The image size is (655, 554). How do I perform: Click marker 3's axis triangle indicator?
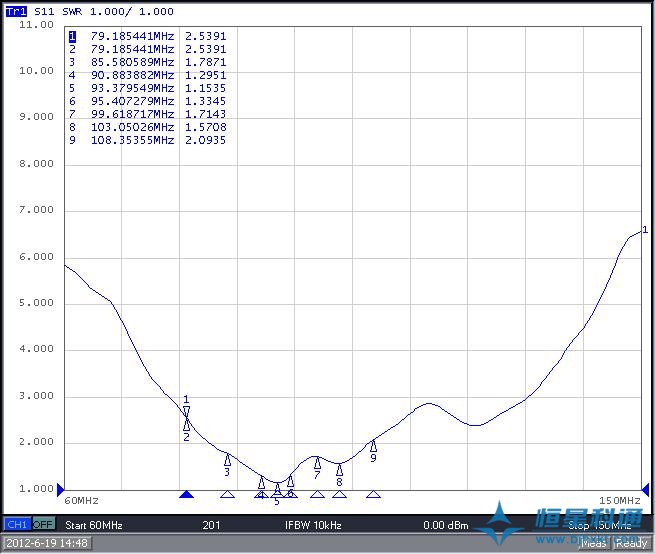click(227, 494)
